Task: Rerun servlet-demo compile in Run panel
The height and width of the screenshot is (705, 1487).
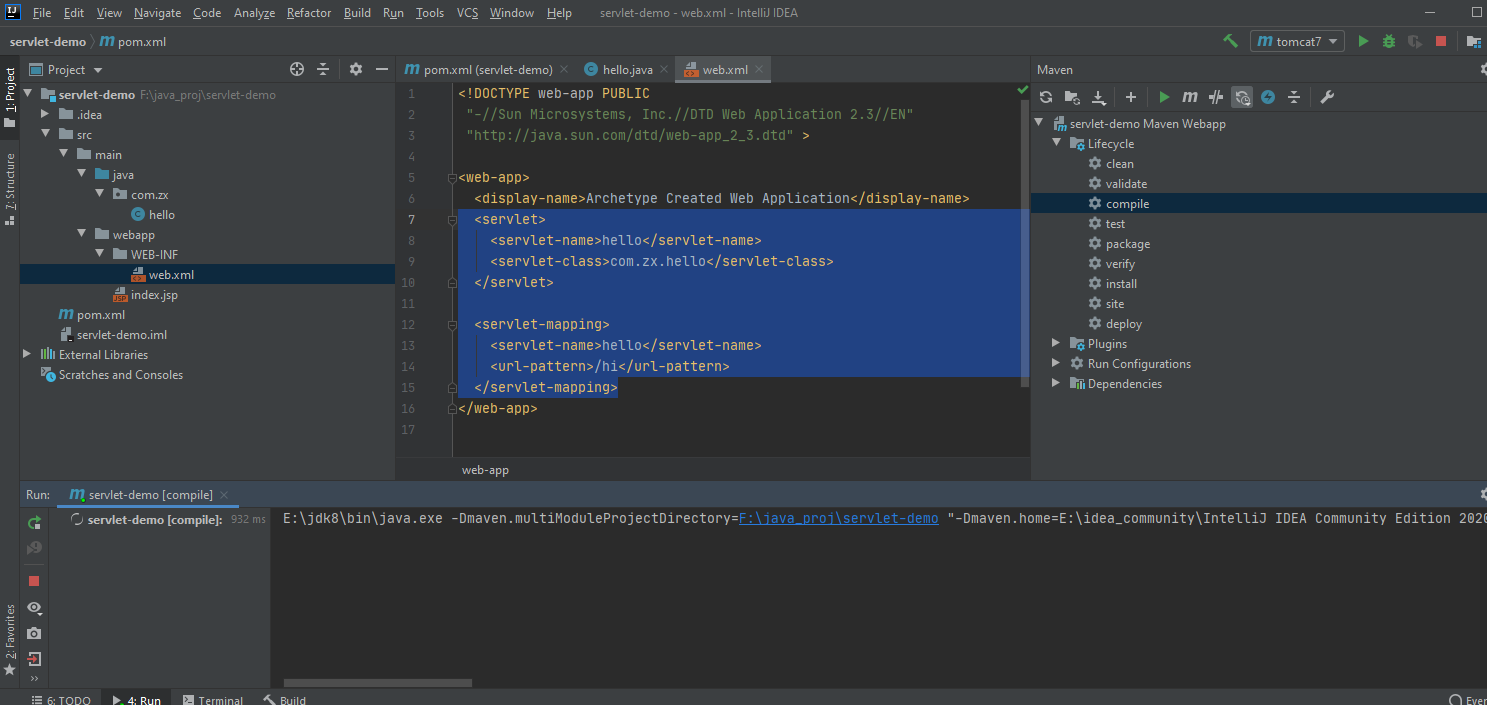Action: pos(34,522)
